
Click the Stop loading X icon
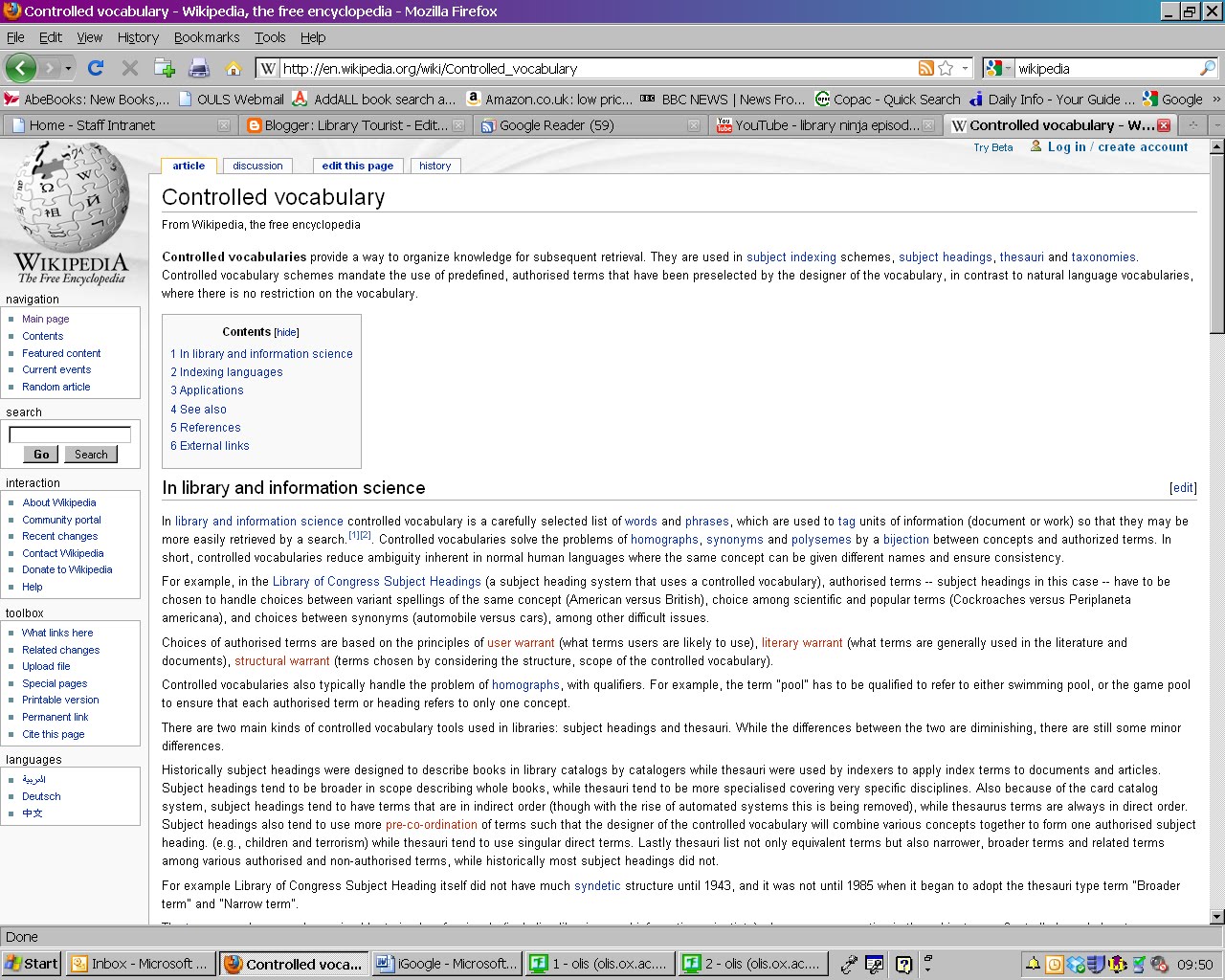[129, 68]
